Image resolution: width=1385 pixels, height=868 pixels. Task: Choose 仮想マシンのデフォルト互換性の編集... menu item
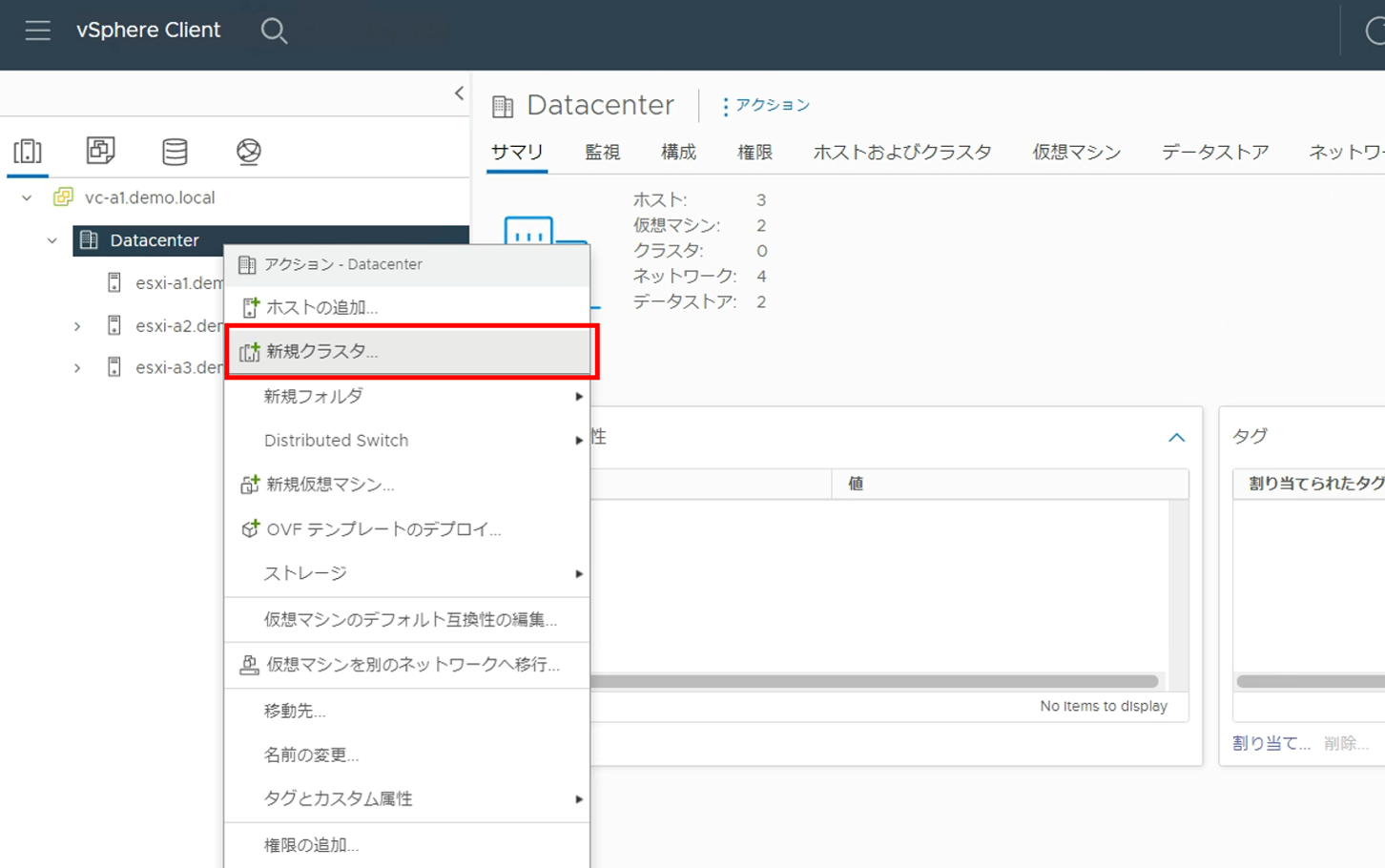click(407, 620)
